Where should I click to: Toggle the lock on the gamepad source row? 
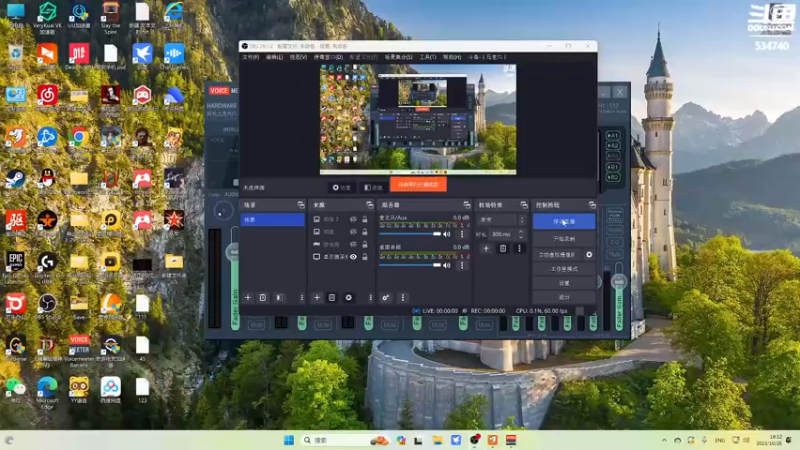coord(365,244)
